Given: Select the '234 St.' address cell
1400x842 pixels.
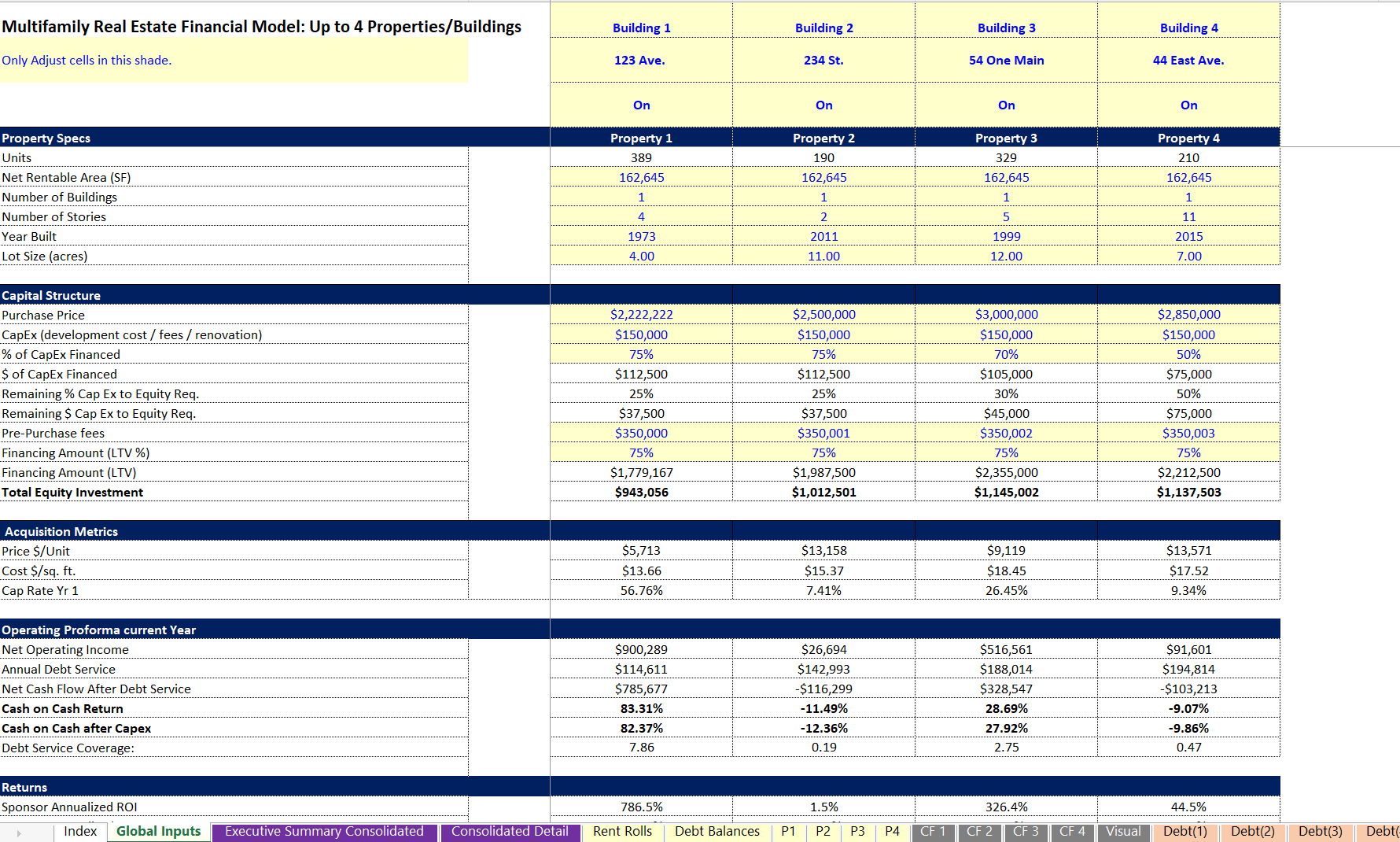Looking at the screenshot, I should click(x=823, y=61).
